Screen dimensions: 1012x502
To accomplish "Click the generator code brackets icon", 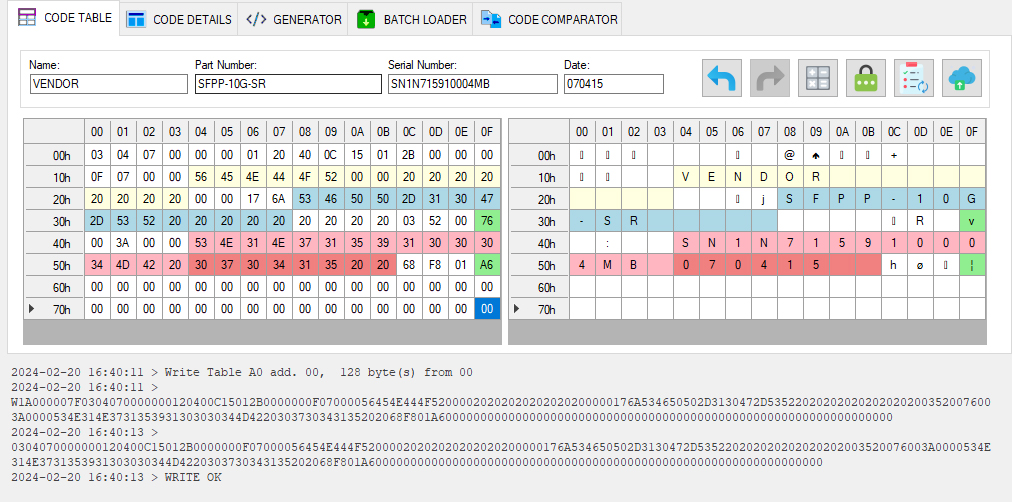I will pyautogui.click(x=256, y=19).
